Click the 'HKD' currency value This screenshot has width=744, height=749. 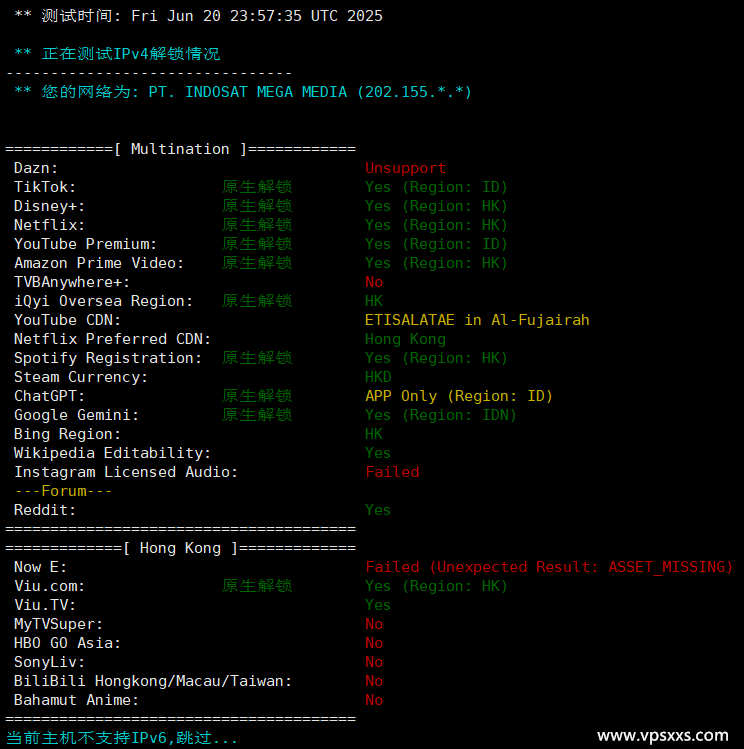click(x=378, y=377)
